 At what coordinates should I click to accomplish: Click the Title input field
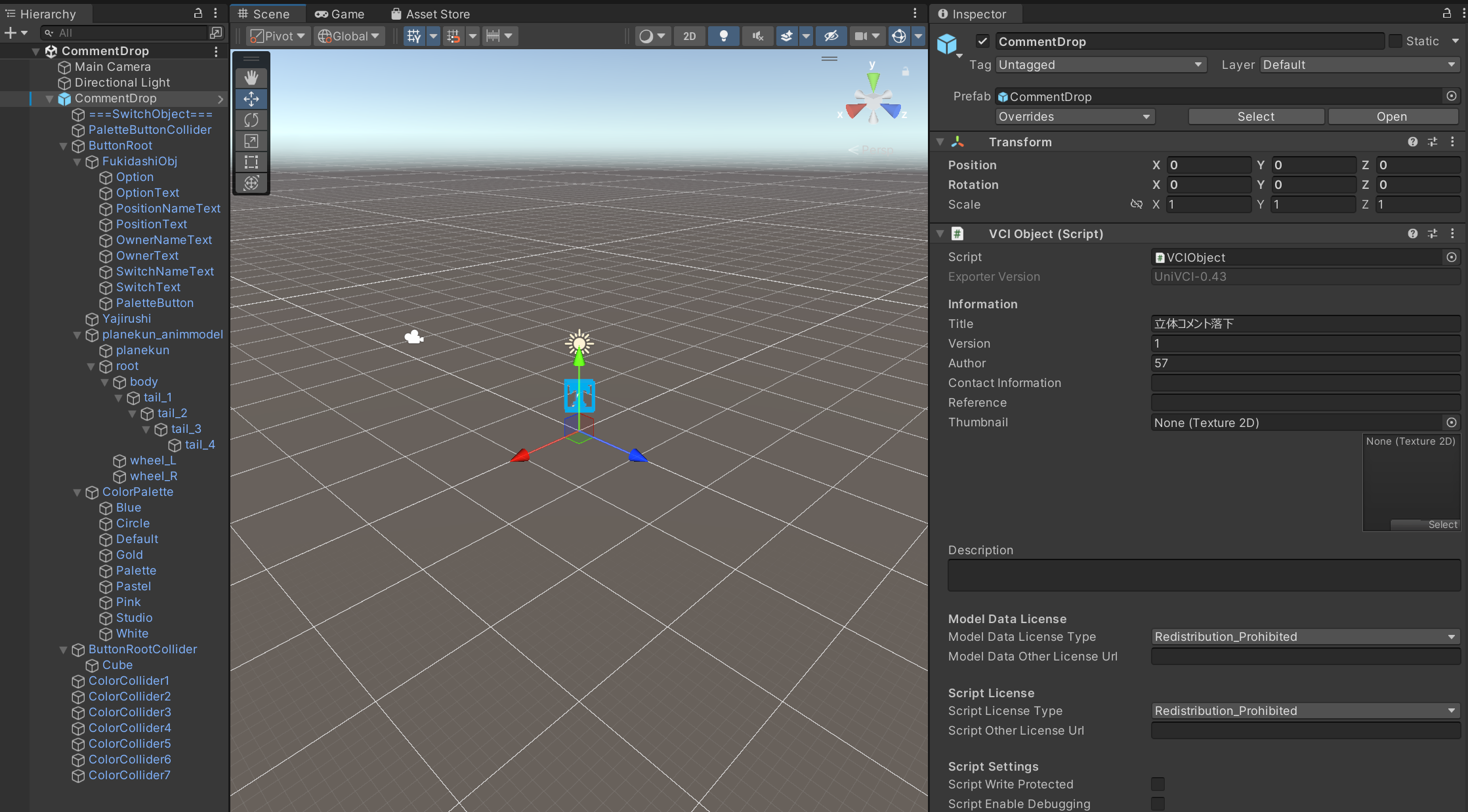(1306, 324)
